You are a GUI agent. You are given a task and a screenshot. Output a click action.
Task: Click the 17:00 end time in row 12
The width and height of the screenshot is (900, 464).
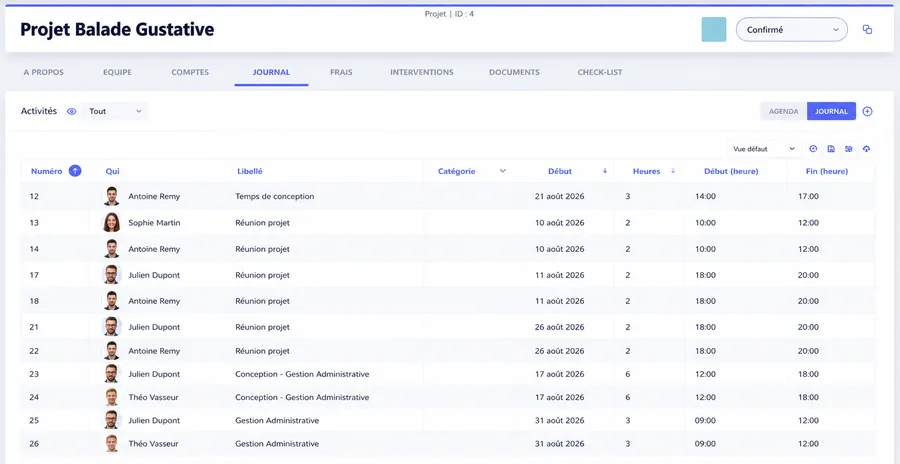tap(808, 196)
